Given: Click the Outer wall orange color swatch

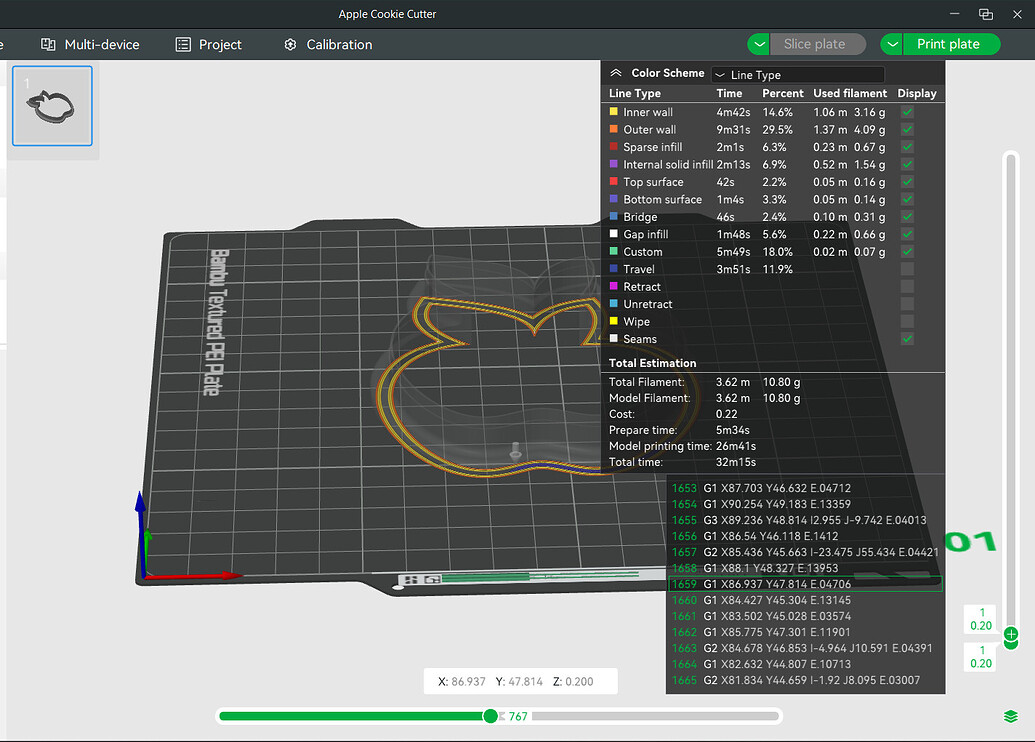Looking at the screenshot, I should tap(613, 129).
